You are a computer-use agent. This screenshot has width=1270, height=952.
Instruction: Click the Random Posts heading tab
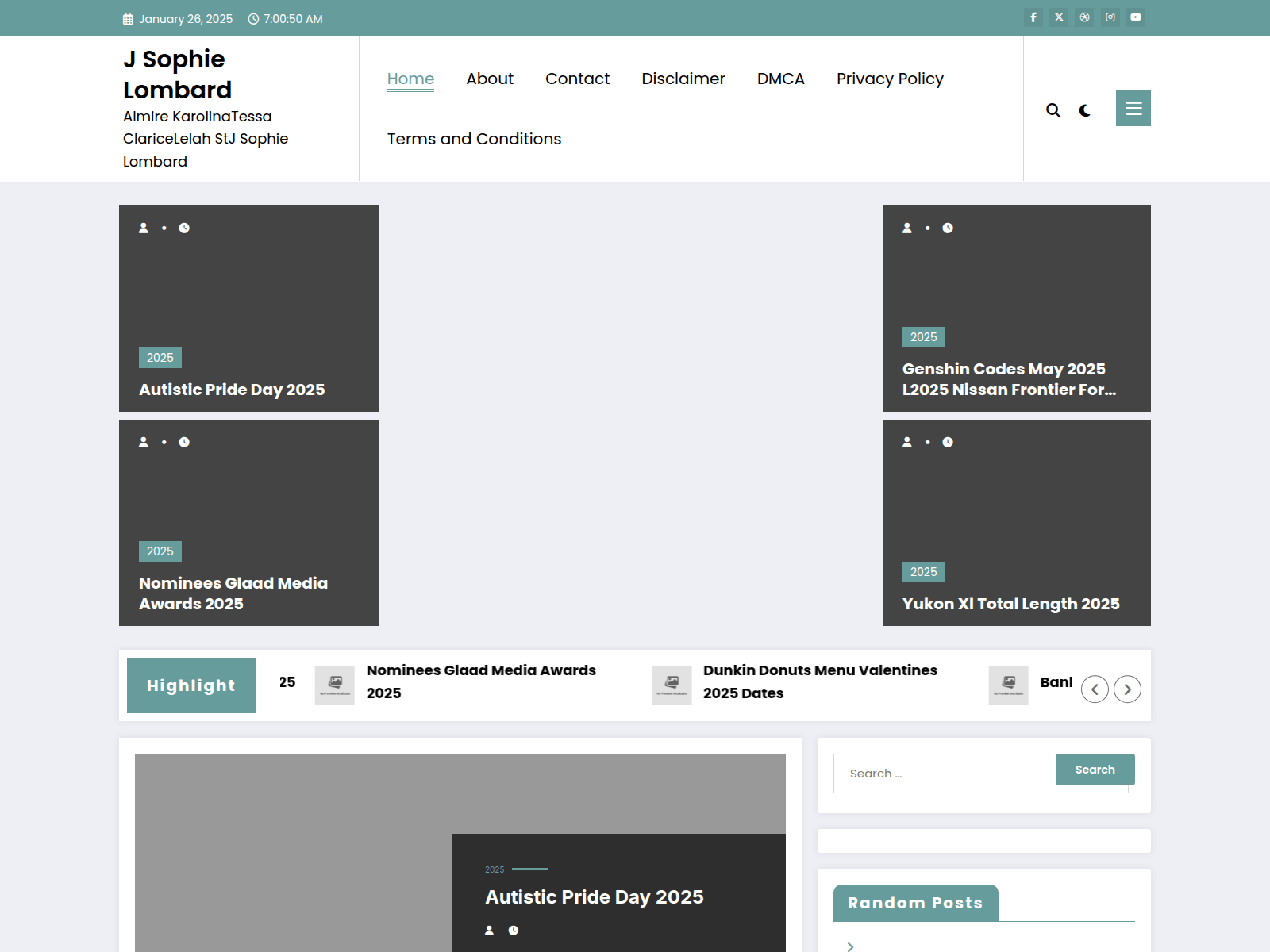pyautogui.click(x=915, y=903)
